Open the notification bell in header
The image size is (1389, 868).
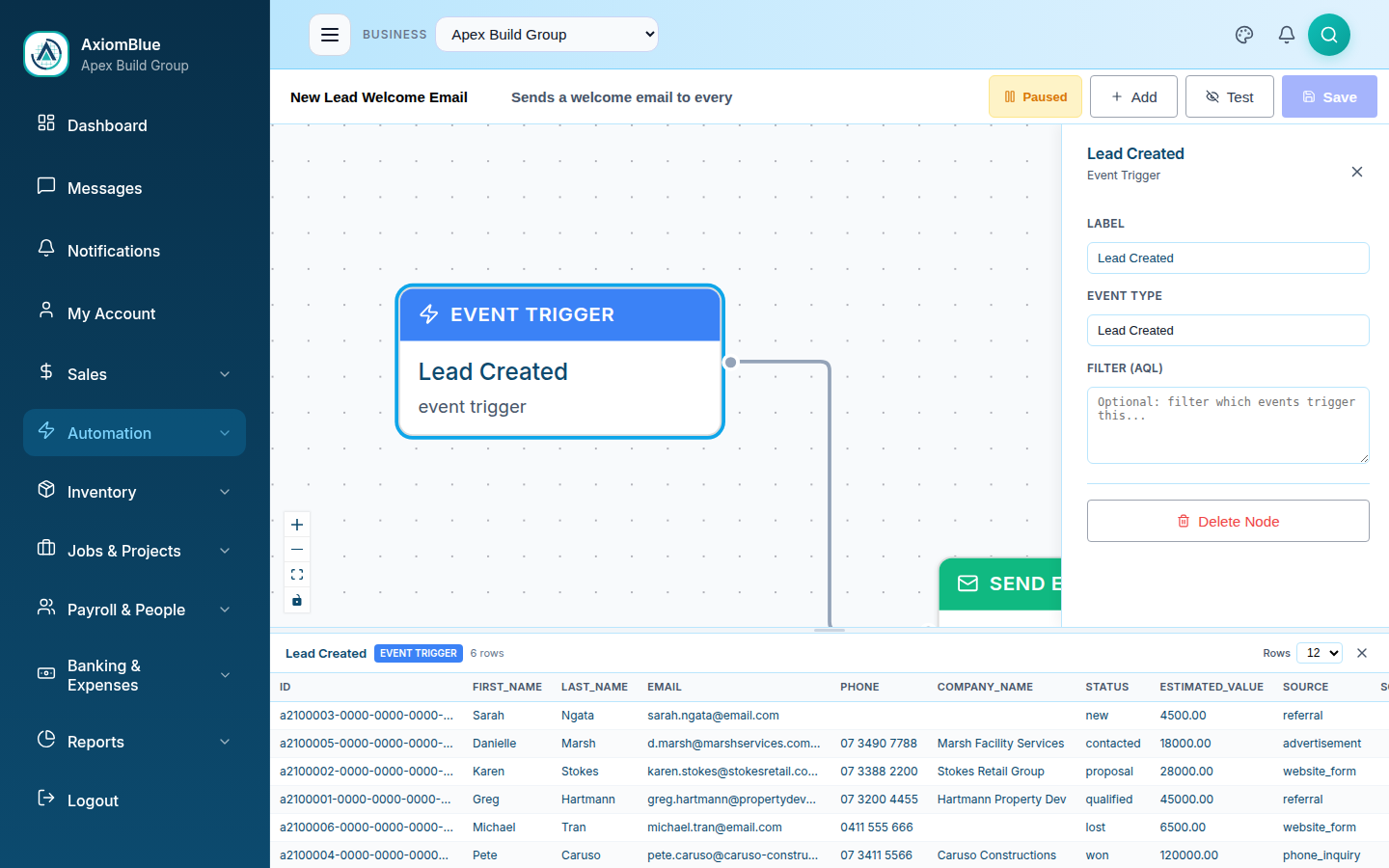[x=1287, y=35]
